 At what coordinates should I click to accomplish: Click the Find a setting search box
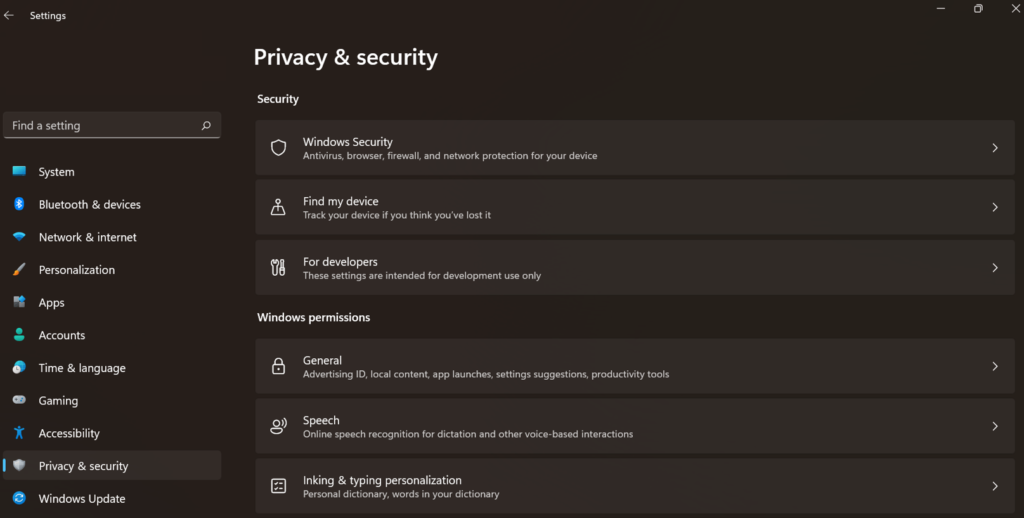click(x=112, y=125)
